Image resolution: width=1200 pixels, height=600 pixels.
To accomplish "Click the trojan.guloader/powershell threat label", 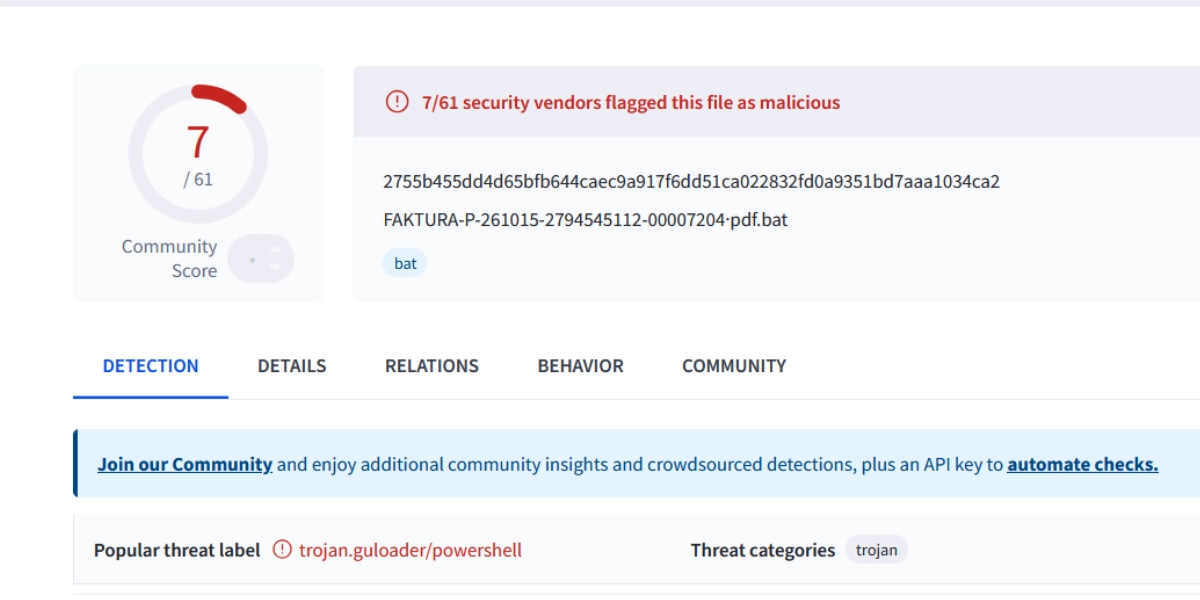I will pos(410,550).
